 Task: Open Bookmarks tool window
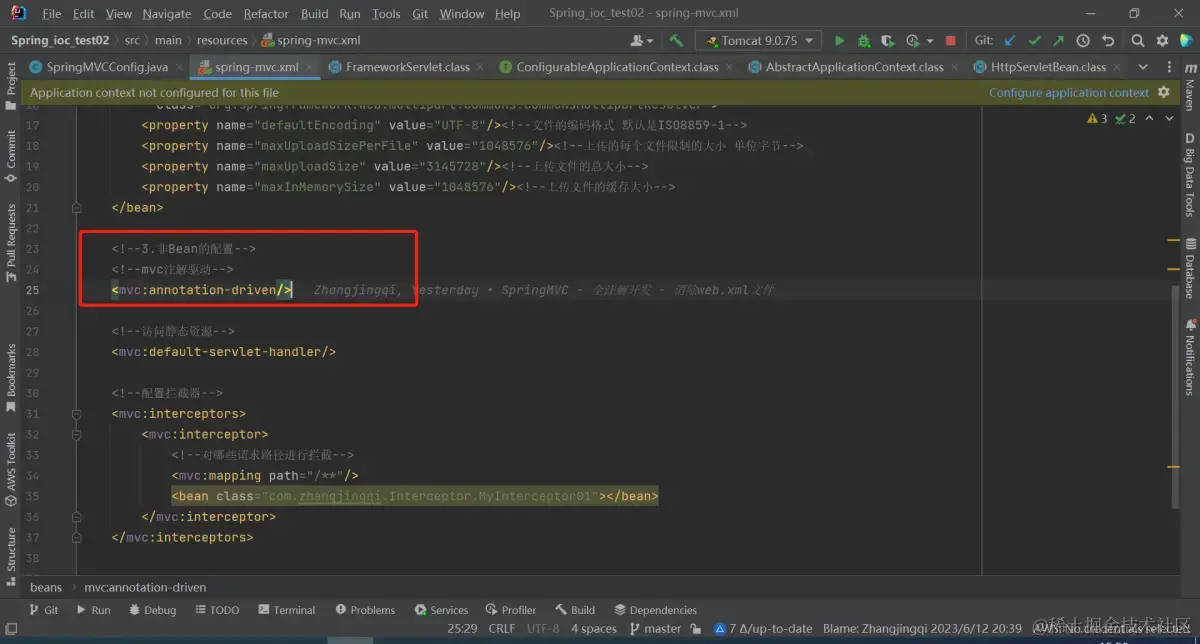(x=11, y=376)
